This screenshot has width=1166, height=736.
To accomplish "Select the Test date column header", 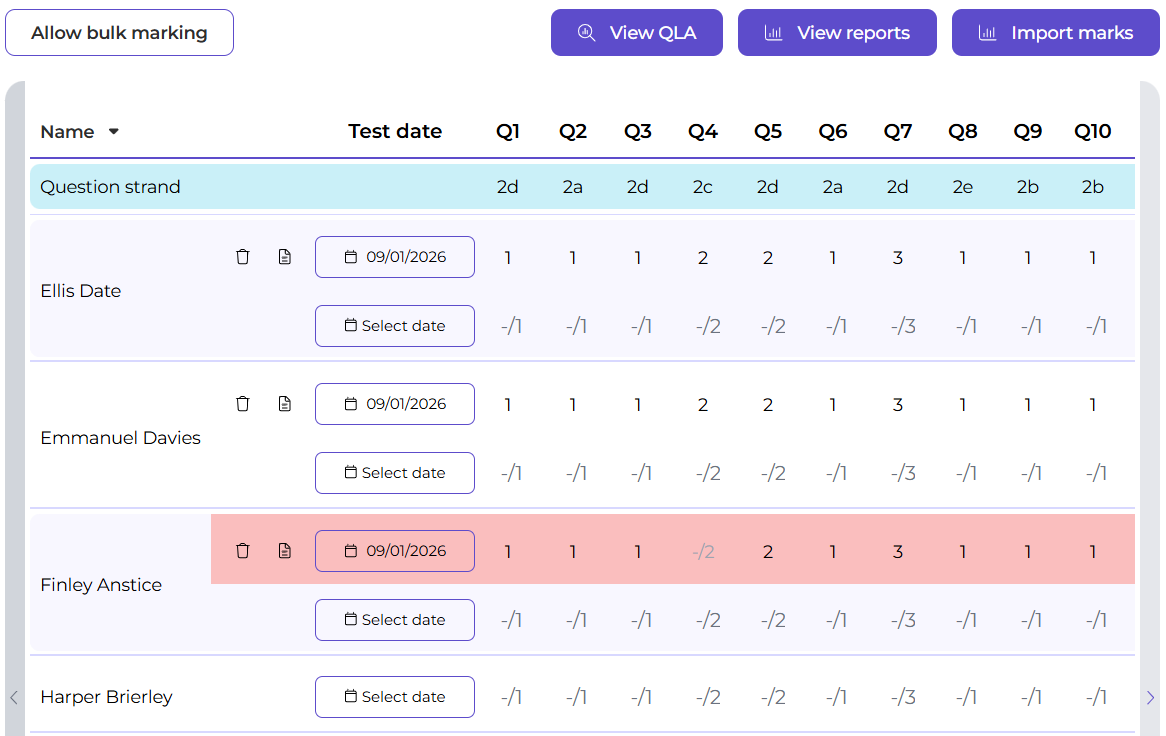I will tap(395, 132).
